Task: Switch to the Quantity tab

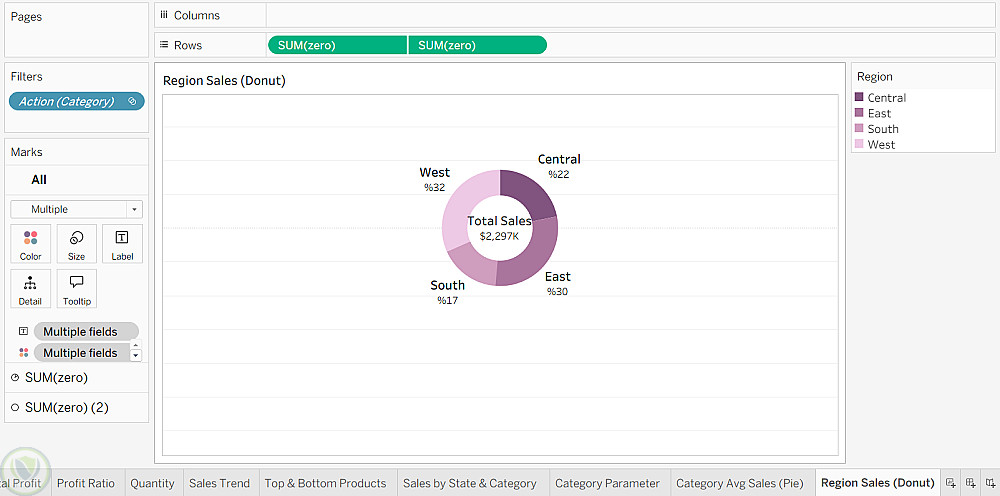Action: pos(152,483)
